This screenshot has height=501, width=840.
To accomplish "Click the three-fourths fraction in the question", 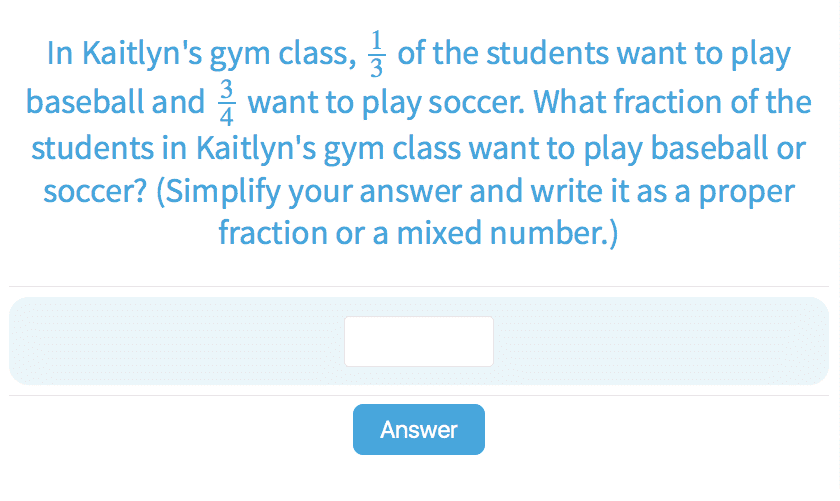I will tap(225, 103).
